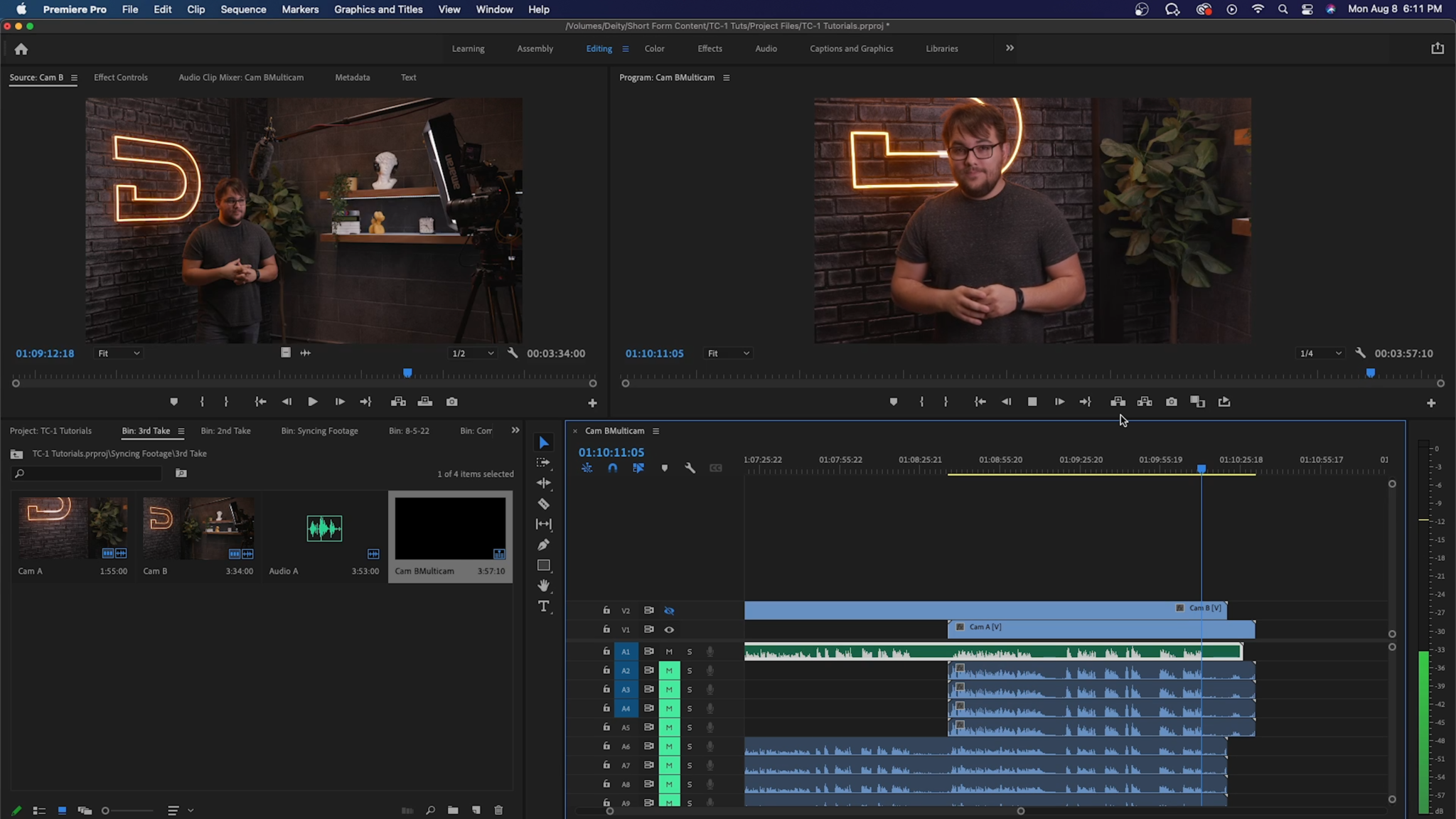
Task: Open the Cam BMulticam timeline panel menu
Action: [x=655, y=431]
